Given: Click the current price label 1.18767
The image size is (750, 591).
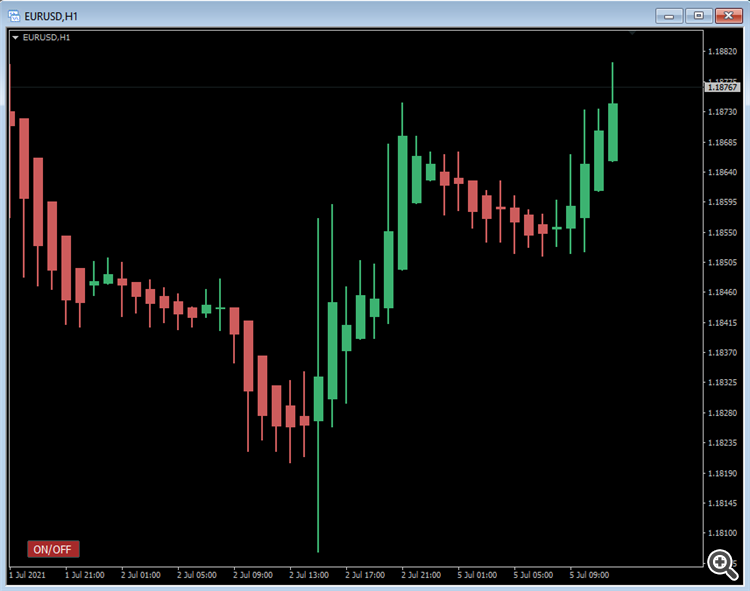Looking at the screenshot, I should pos(722,87).
